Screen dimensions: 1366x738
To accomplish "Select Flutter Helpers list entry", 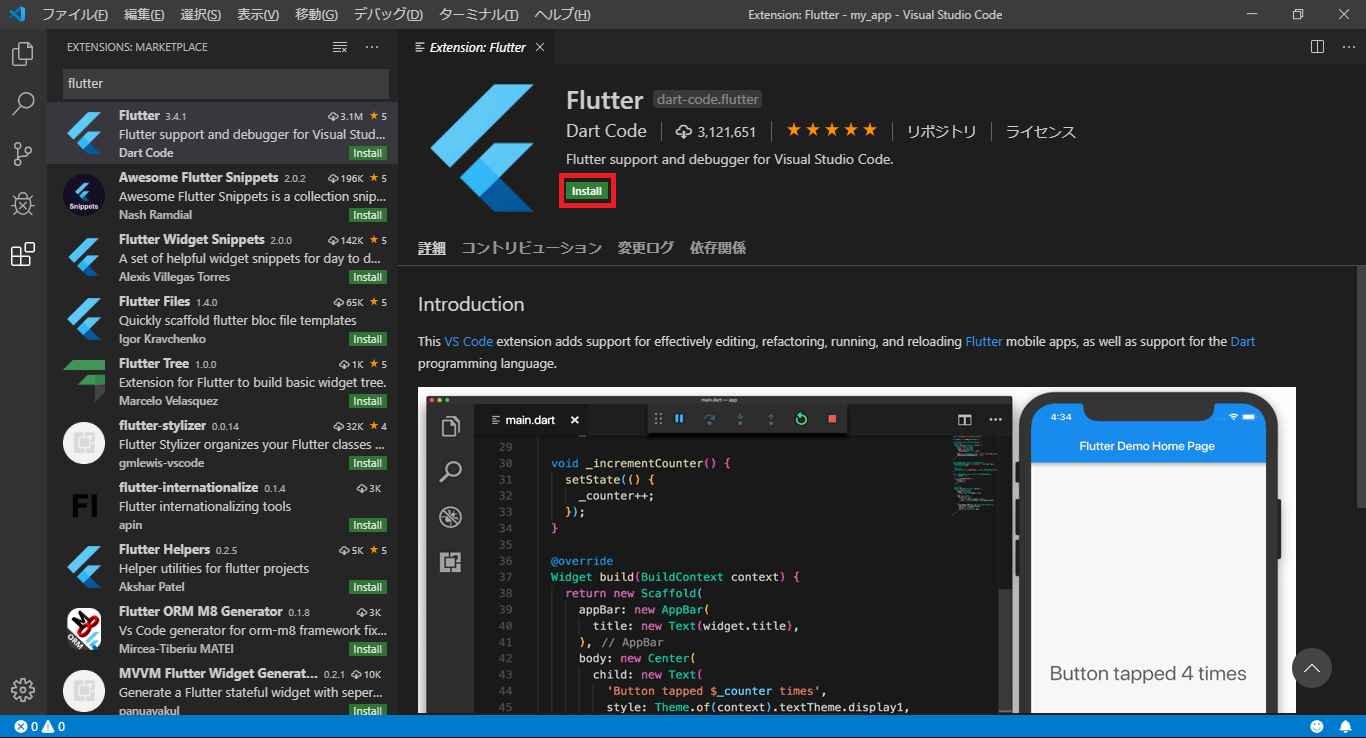I will pos(222,567).
